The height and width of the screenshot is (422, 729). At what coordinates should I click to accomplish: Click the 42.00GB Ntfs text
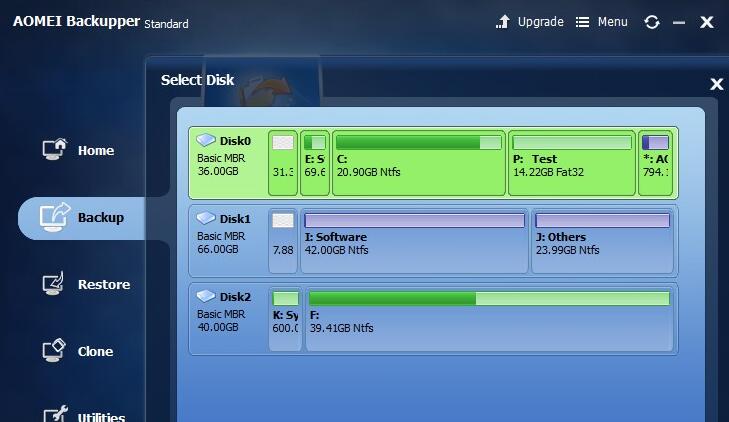coord(337,250)
